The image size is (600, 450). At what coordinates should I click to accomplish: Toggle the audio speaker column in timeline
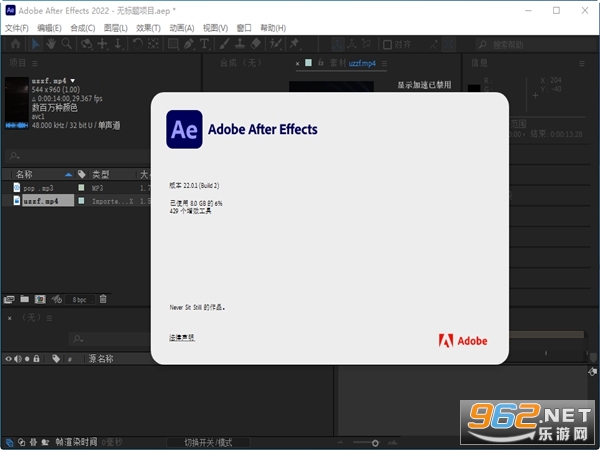18,359
